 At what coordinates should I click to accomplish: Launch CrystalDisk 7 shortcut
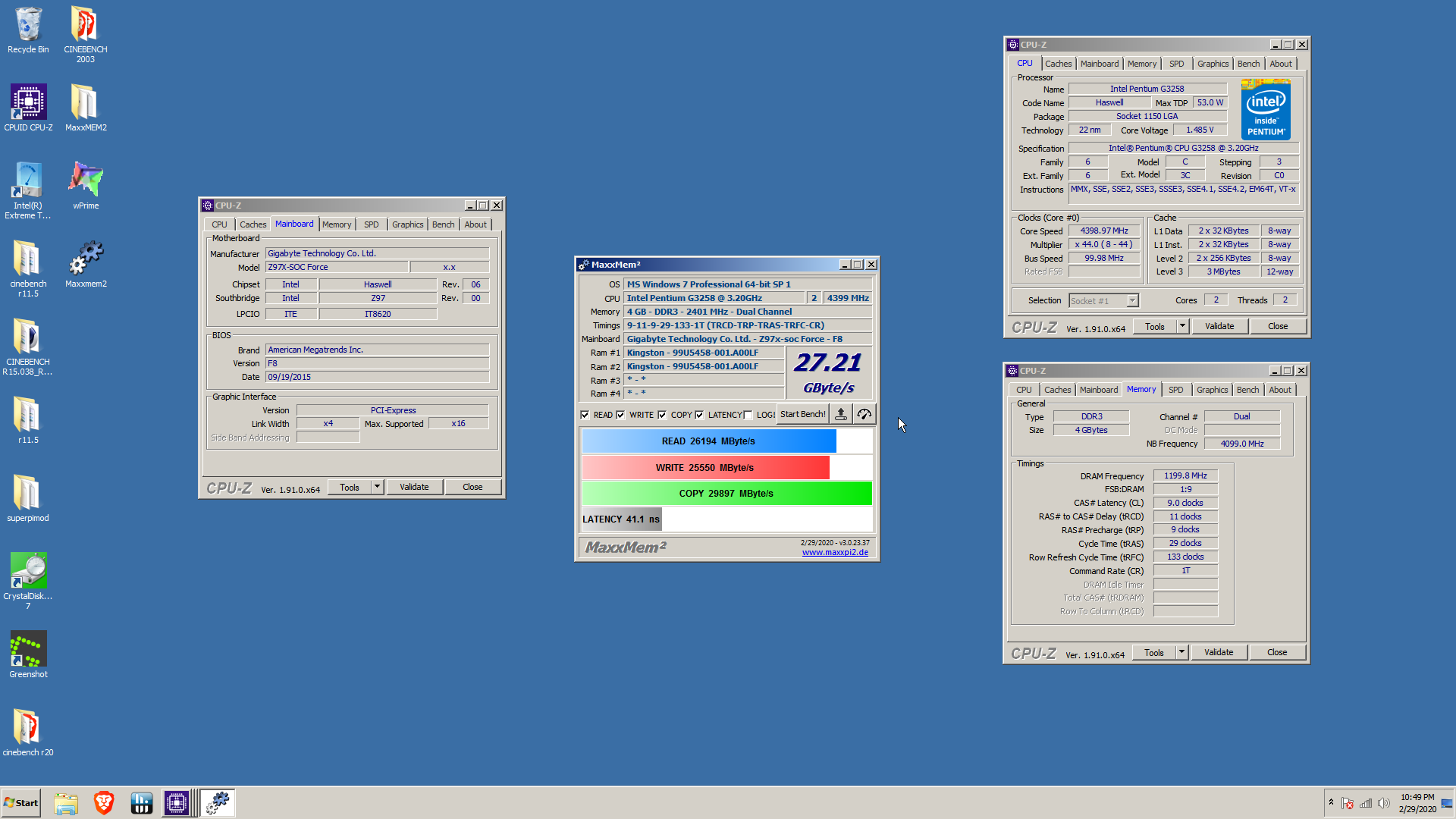[28, 581]
